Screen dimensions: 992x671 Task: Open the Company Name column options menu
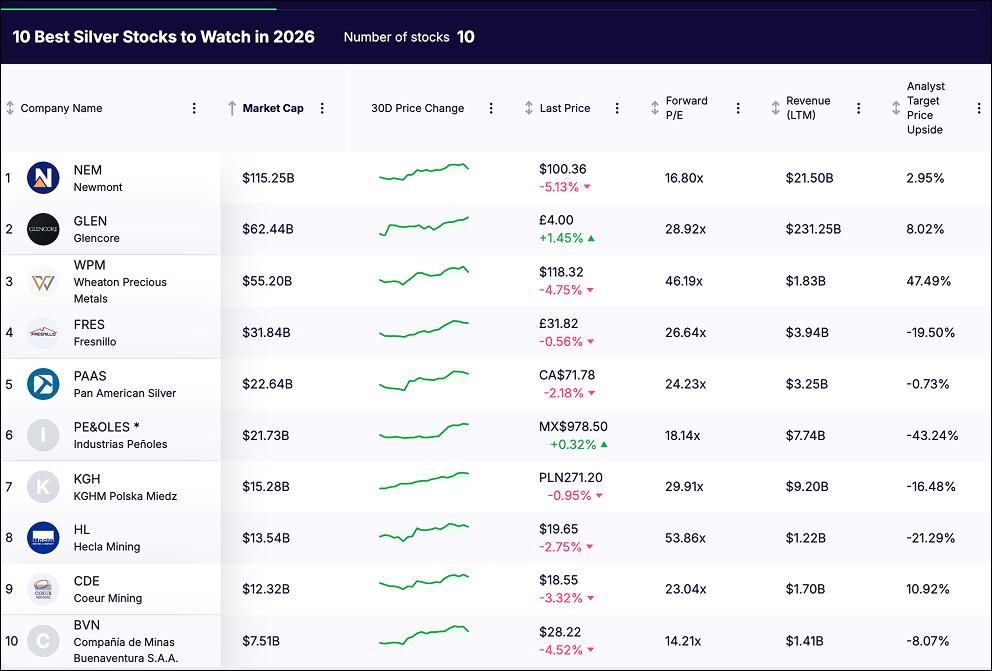[194, 108]
